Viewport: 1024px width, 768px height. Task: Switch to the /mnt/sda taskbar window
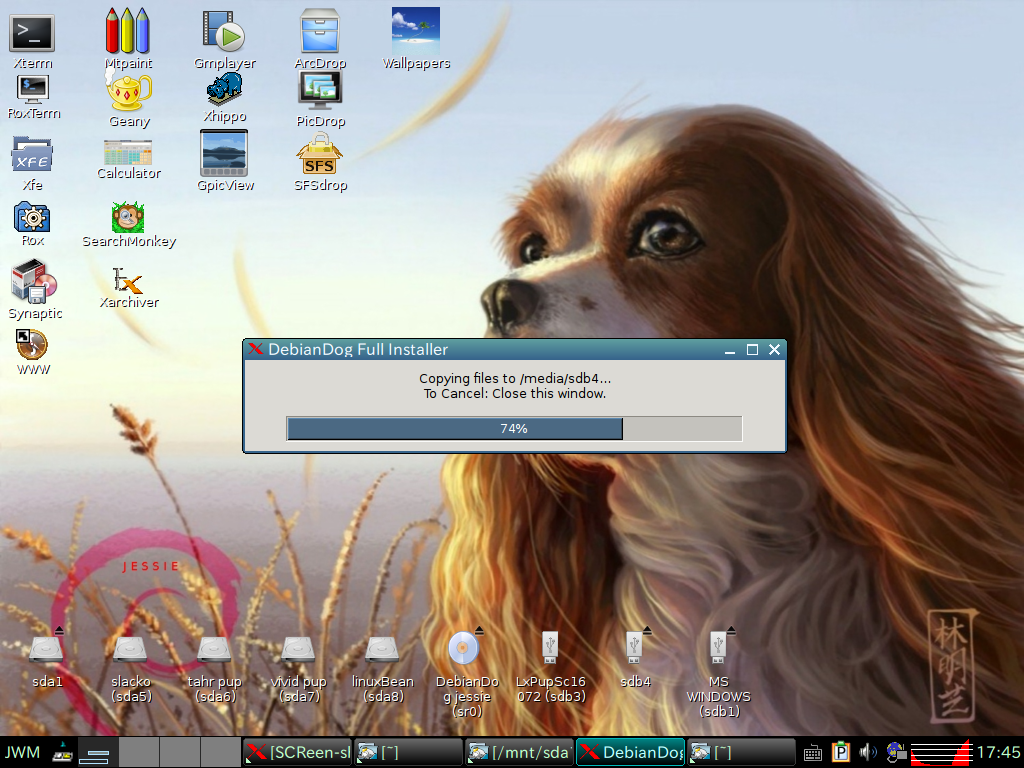pos(519,752)
